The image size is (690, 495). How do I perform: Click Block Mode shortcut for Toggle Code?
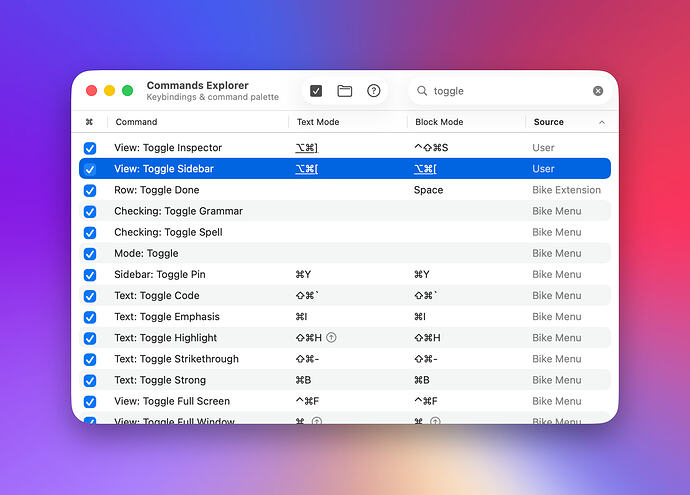[x=426, y=296]
